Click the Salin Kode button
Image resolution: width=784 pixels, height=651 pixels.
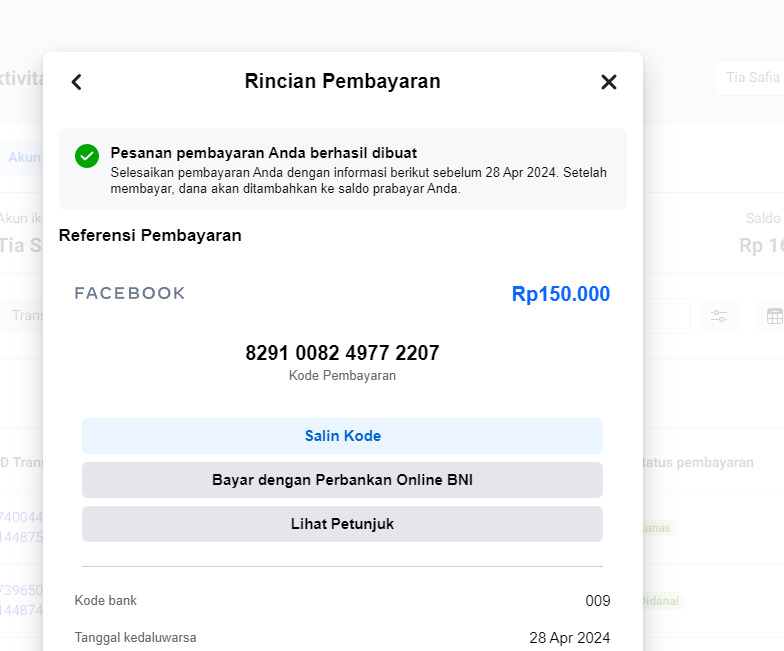[342, 436]
